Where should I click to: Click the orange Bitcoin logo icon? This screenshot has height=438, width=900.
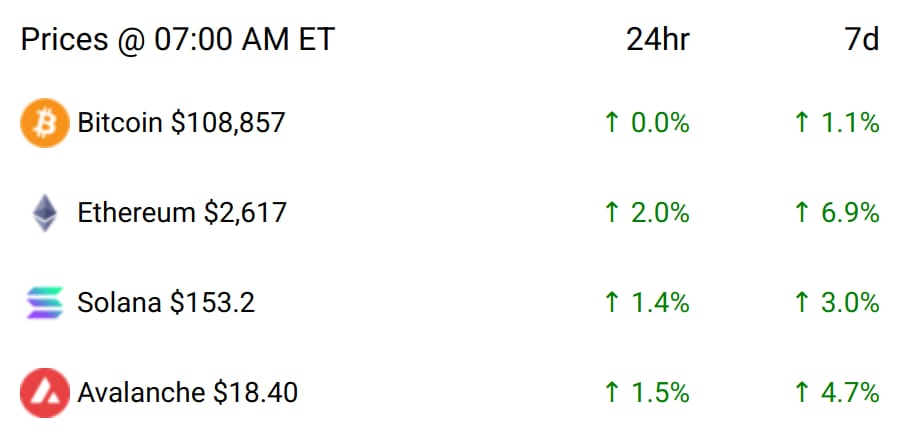coord(45,123)
